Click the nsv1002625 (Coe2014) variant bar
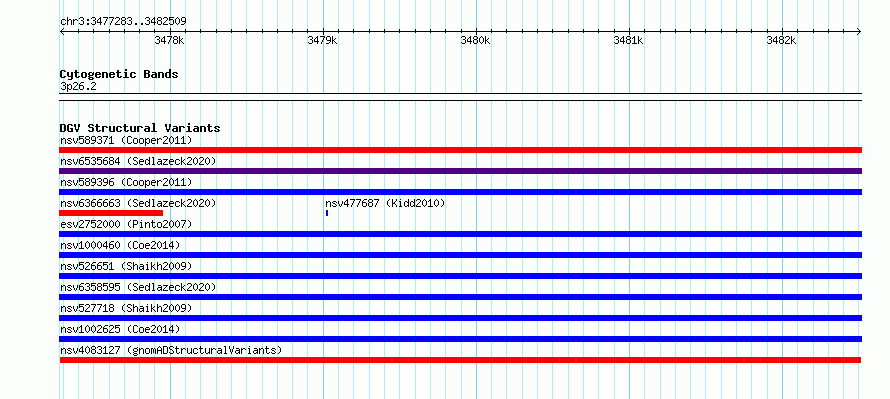Viewport: 890px width, 399px height. (460, 339)
